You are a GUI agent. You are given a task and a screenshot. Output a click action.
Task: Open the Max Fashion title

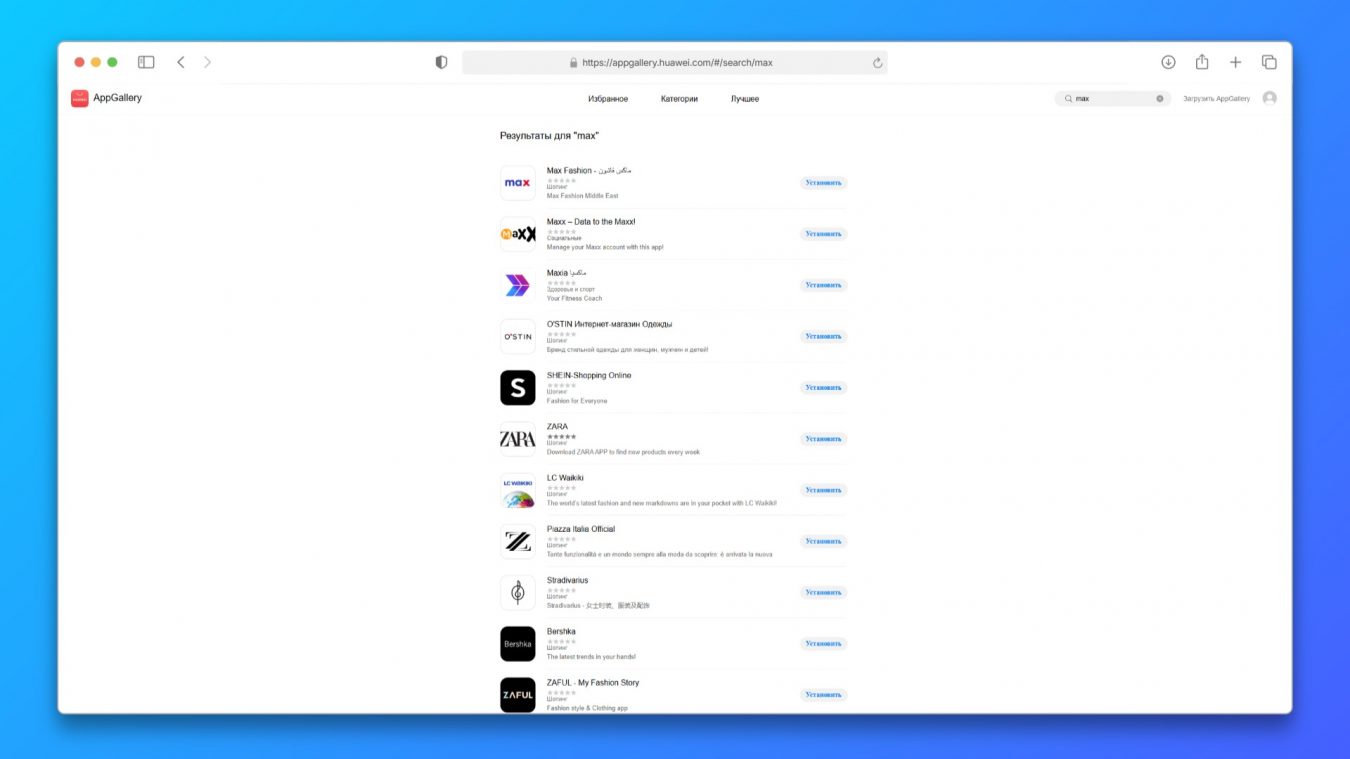pyautogui.click(x=589, y=171)
